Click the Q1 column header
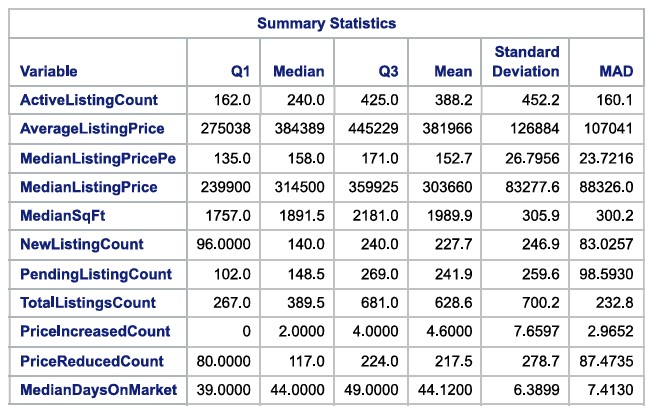The height and width of the screenshot is (414, 655). pyautogui.click(x=252, y=72)
